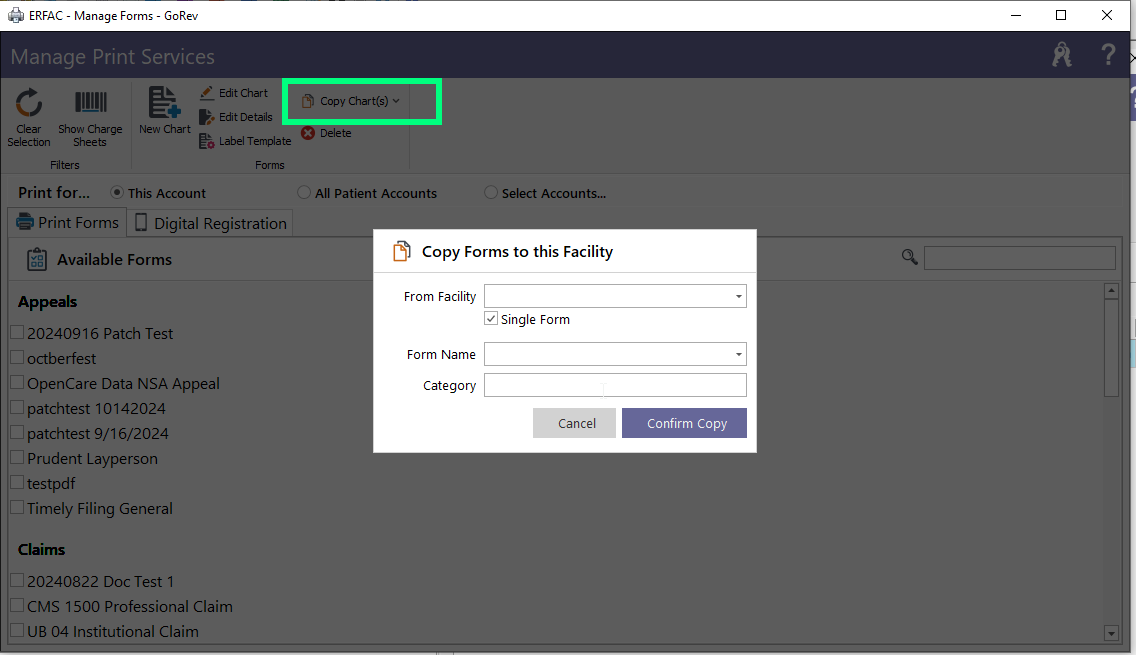1136x655 pixels.
Task: Open the Label Template tool
Action: tap(245, 141)
